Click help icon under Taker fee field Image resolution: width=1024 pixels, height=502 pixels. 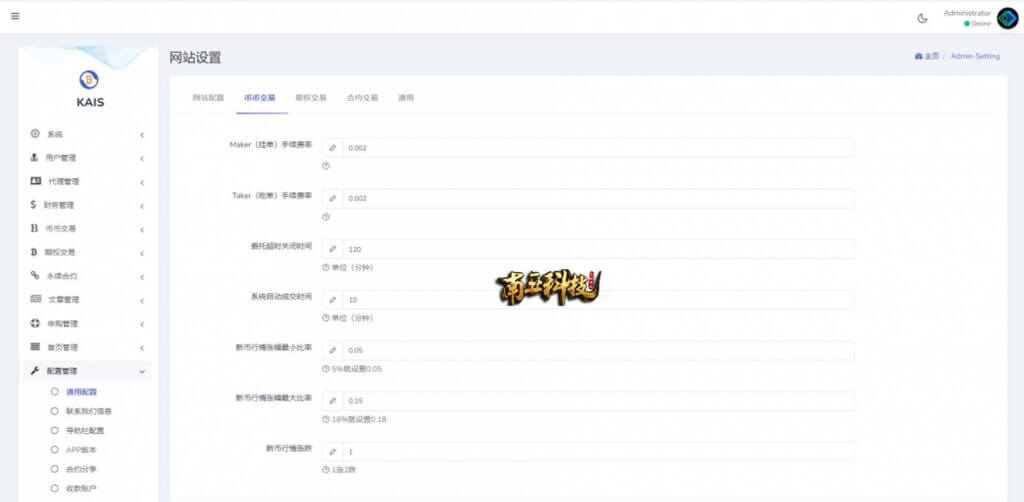point(326,217)
